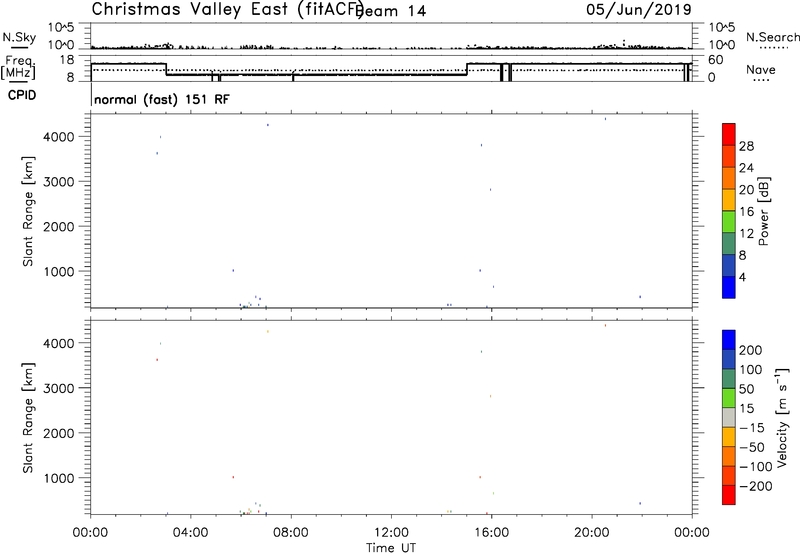
Task: Click the -15 label on Velocity colorbar
Action: [x=752, y=427]
